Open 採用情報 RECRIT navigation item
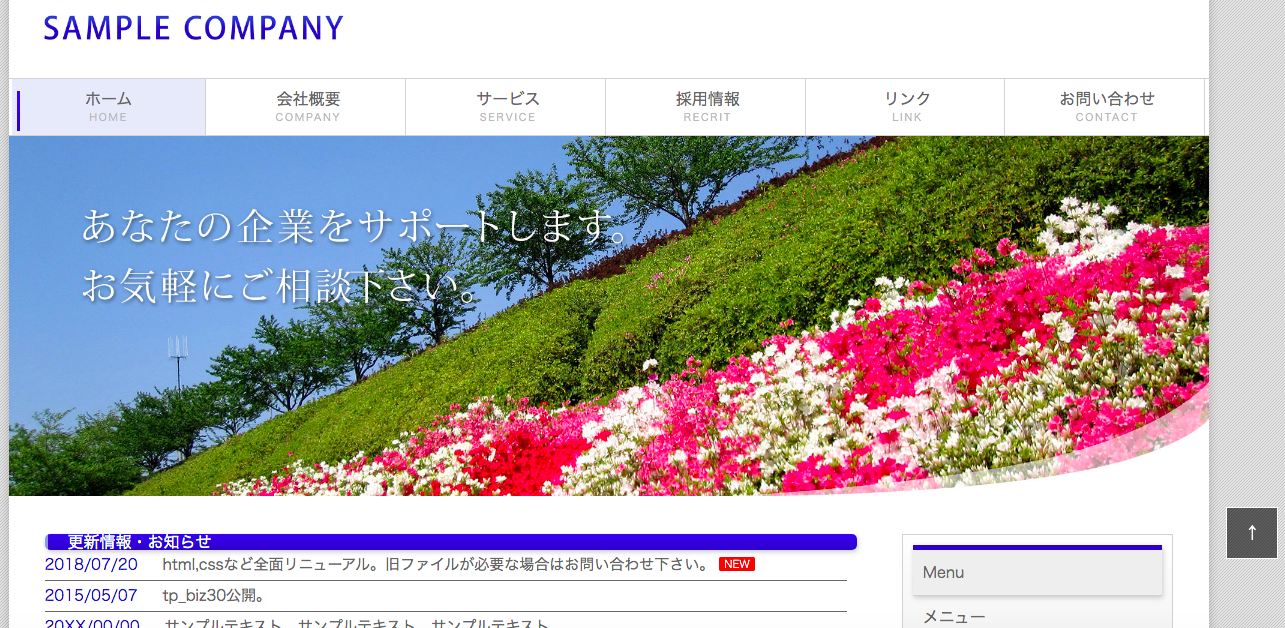 707,106
